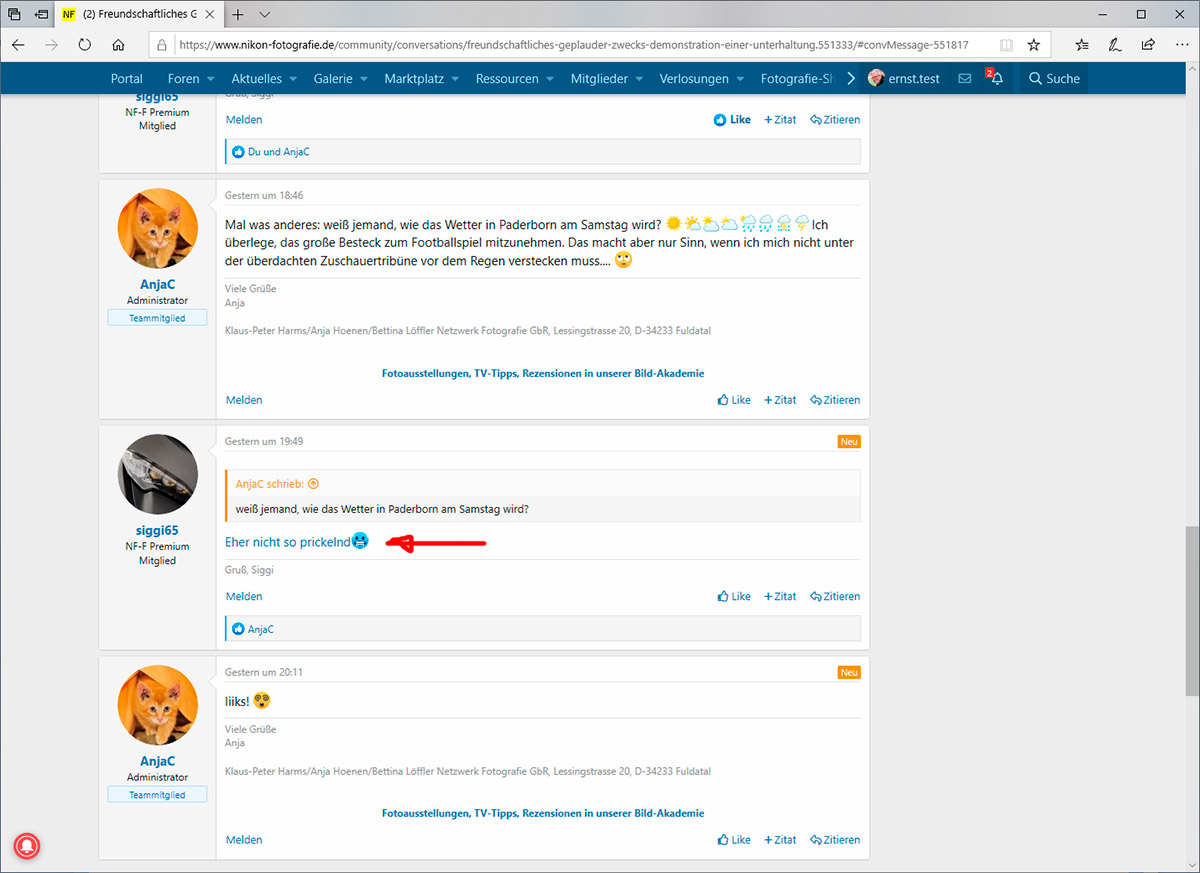Screen dimensions: 1200x873
Task: Click AnjaC in likes bar under 19:49 post
Action: [x=261, y=629]
